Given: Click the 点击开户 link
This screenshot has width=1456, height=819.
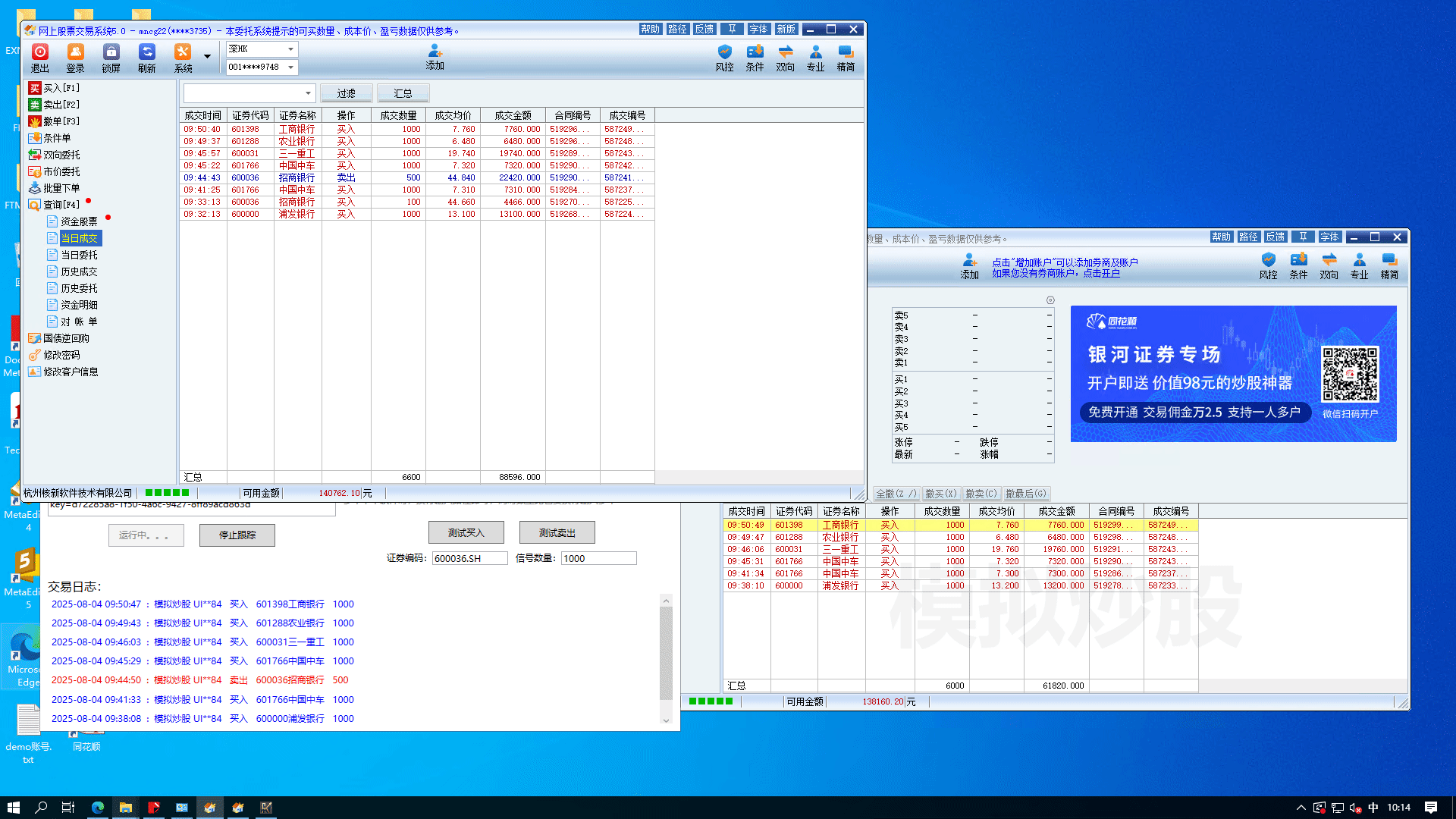Looking at the screenshot, I should coord(1101,274).
